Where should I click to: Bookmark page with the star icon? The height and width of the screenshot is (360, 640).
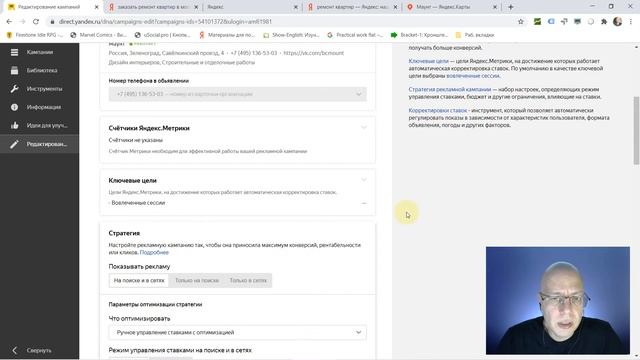click(x=520, y=22)
